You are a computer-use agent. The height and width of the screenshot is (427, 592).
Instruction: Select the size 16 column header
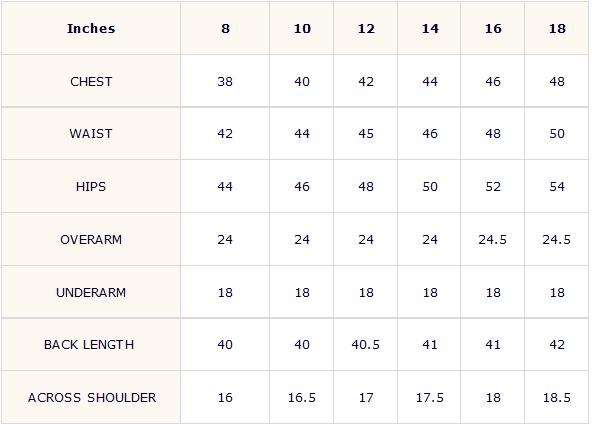[493, 28]
